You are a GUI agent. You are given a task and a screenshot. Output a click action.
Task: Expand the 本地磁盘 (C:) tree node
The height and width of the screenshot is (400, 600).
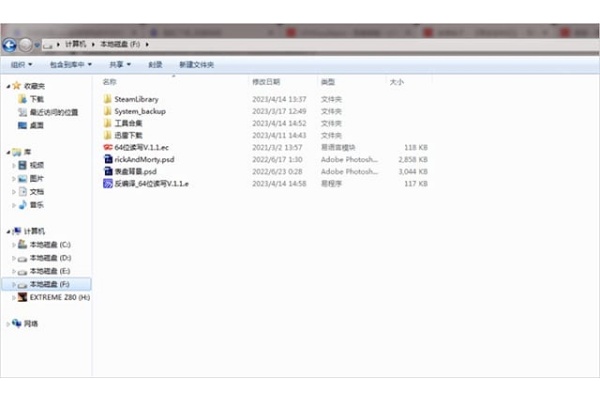[x=13, y=245]
